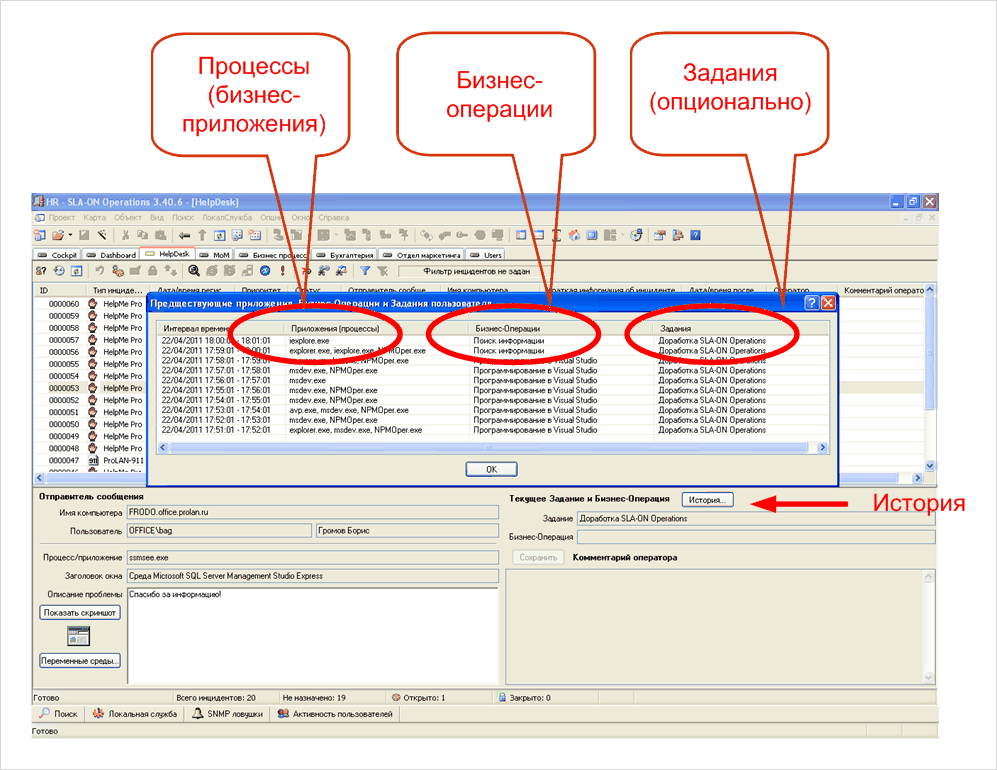Click the Переменные среды... button
The height and width of the screenshot is (770, 997).
click(x=80, y=660)
